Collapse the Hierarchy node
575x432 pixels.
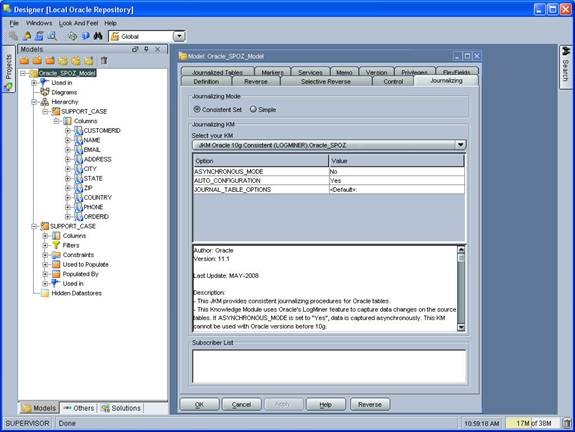[x=34, y=102]
